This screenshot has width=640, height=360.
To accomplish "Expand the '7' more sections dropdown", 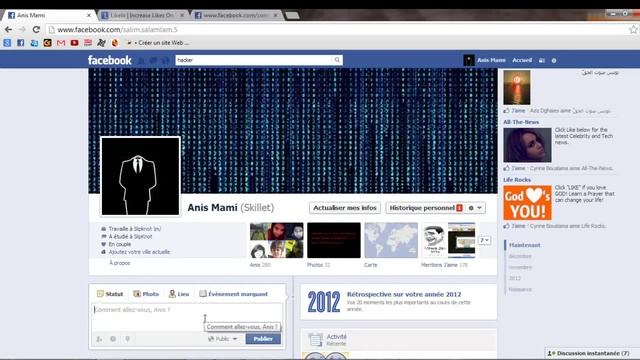I will [484, 240].
